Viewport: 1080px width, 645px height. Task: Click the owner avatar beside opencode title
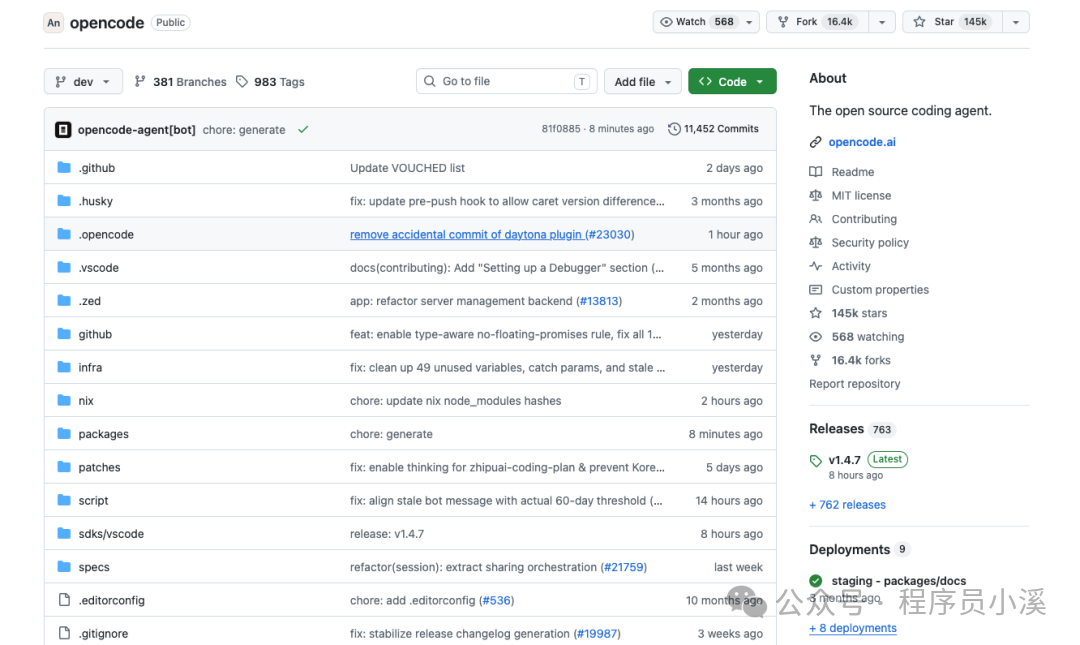click(x=54, y=23)
